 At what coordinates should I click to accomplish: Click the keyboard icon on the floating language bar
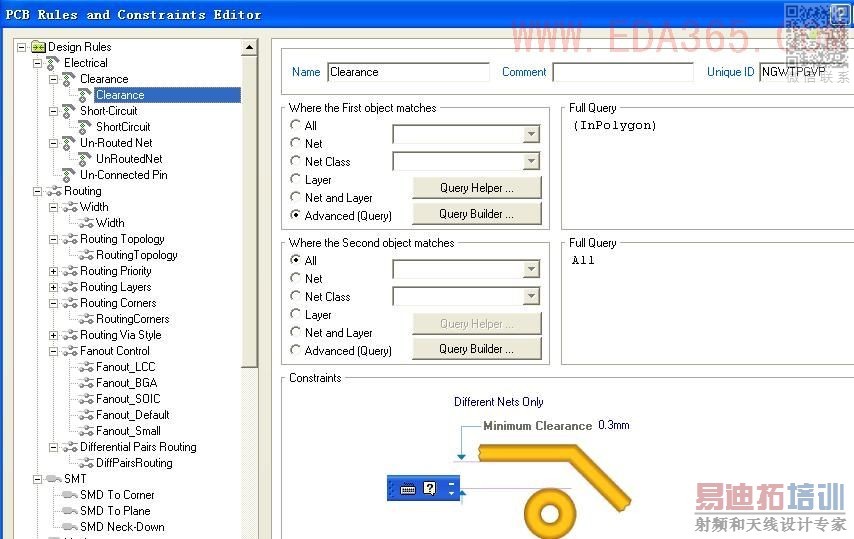point(408,488)
